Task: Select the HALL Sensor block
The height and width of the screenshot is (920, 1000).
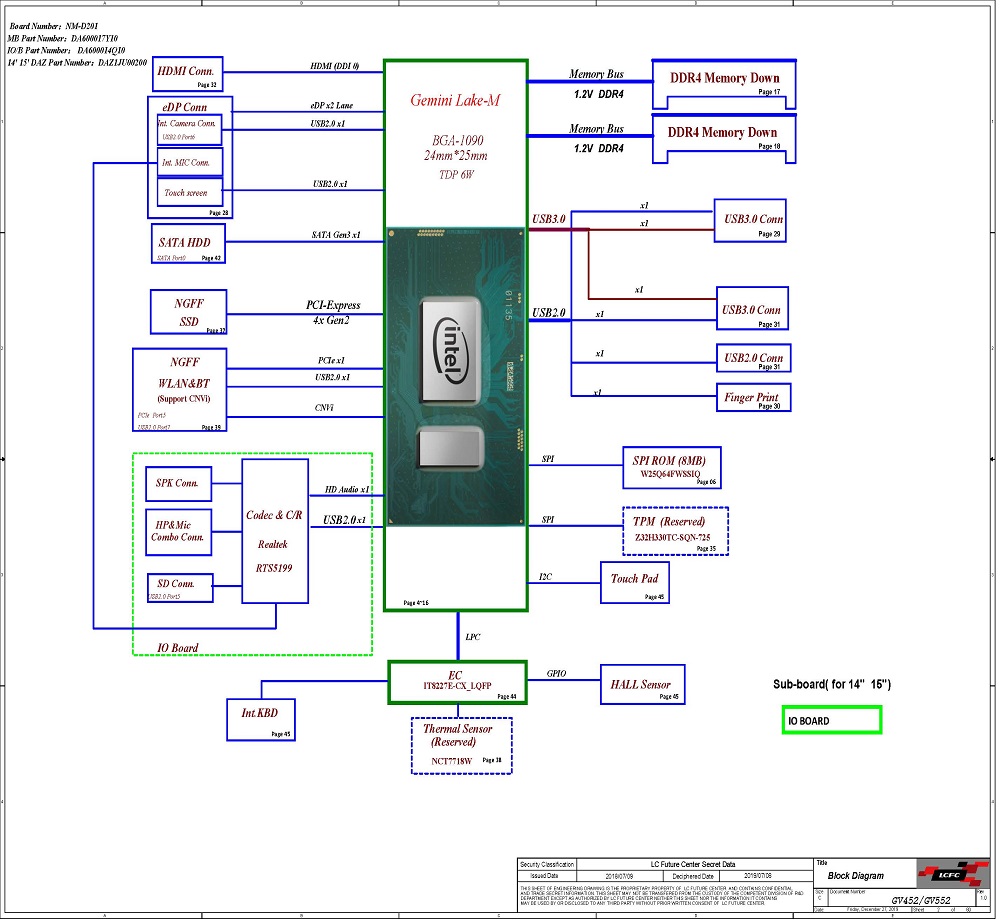Action: coord(643,684)
